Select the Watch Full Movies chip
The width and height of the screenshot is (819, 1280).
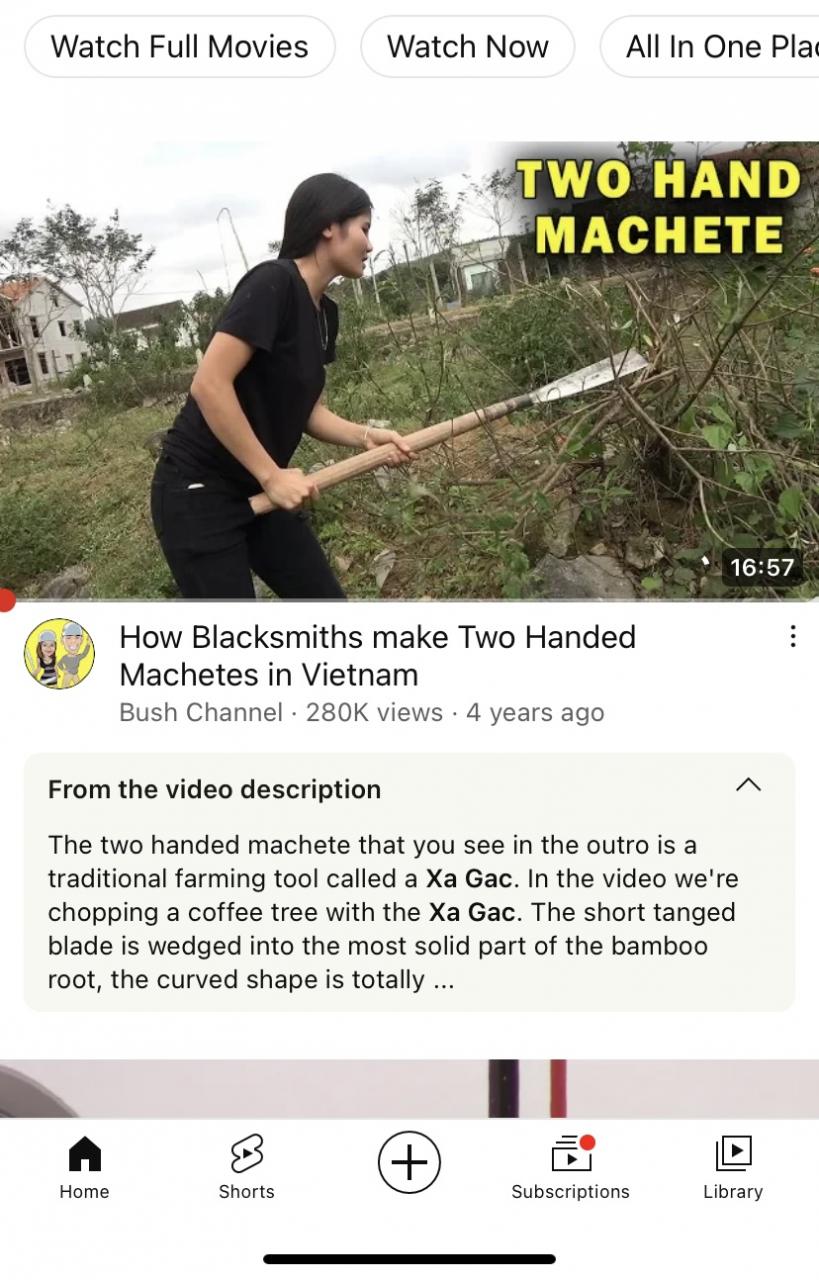pyautogui.click(x=180, y=46)
